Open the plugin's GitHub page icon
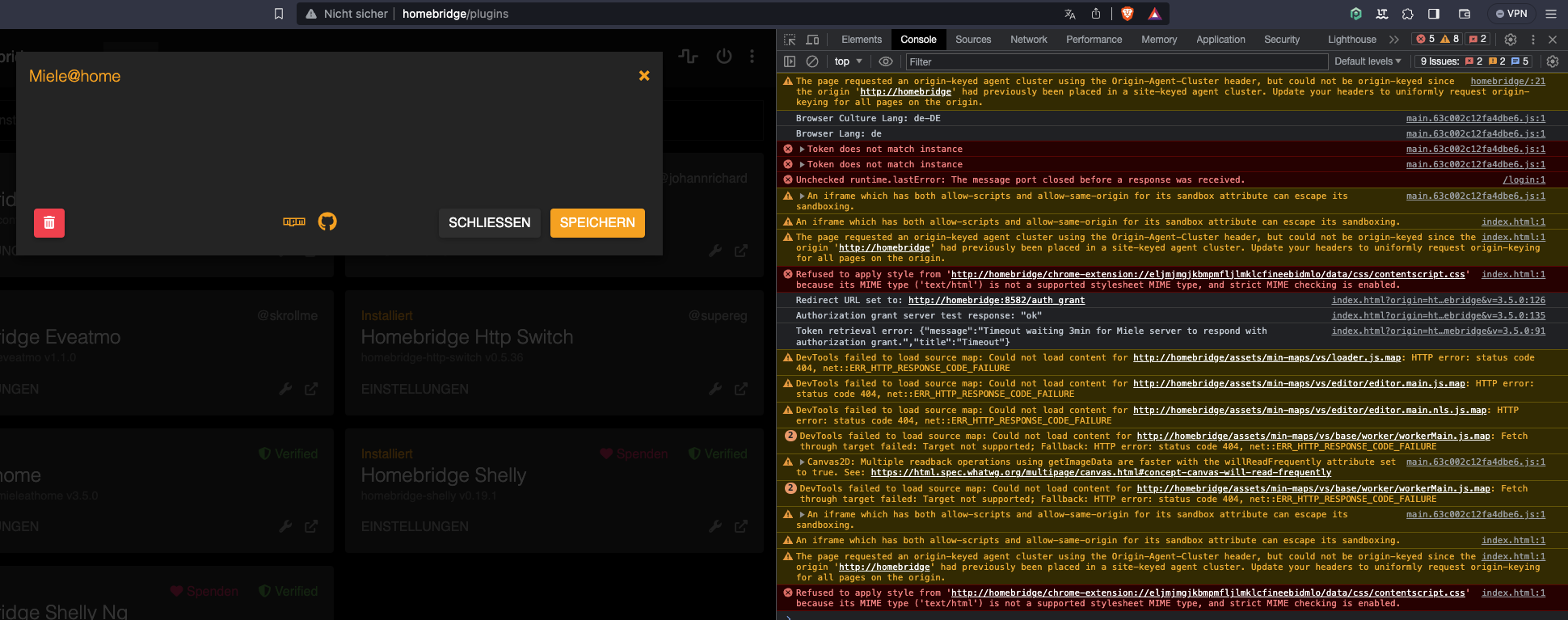 pos(327,221)
